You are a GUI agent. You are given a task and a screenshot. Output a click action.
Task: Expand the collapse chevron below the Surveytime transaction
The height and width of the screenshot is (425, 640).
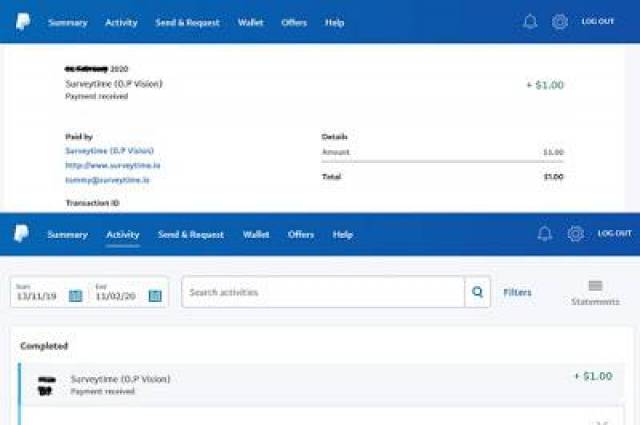(601, 420)
